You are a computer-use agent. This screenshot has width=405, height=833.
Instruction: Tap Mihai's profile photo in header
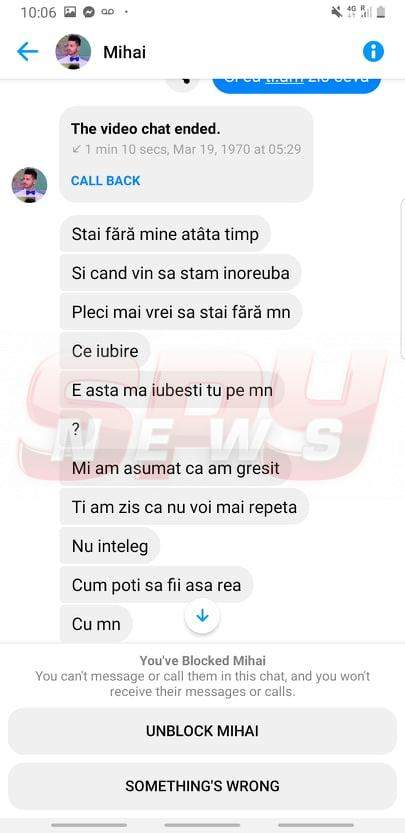click(x=73, y=52)
